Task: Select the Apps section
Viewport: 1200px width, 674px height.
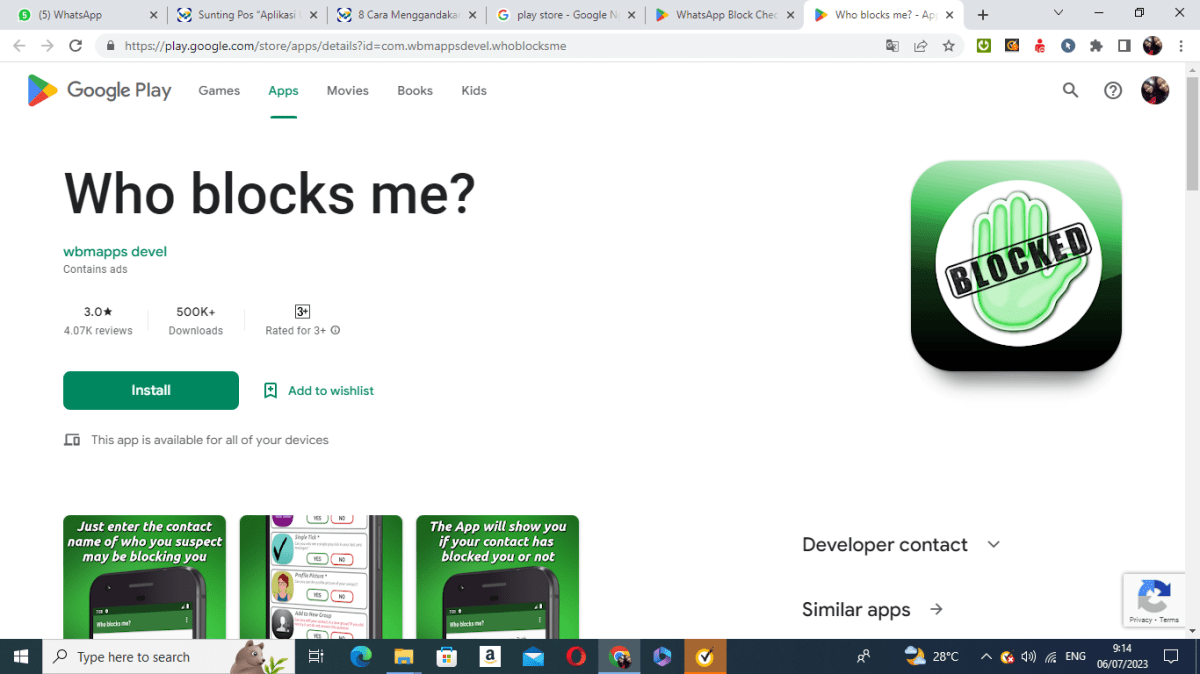Action: coord(283,90)
